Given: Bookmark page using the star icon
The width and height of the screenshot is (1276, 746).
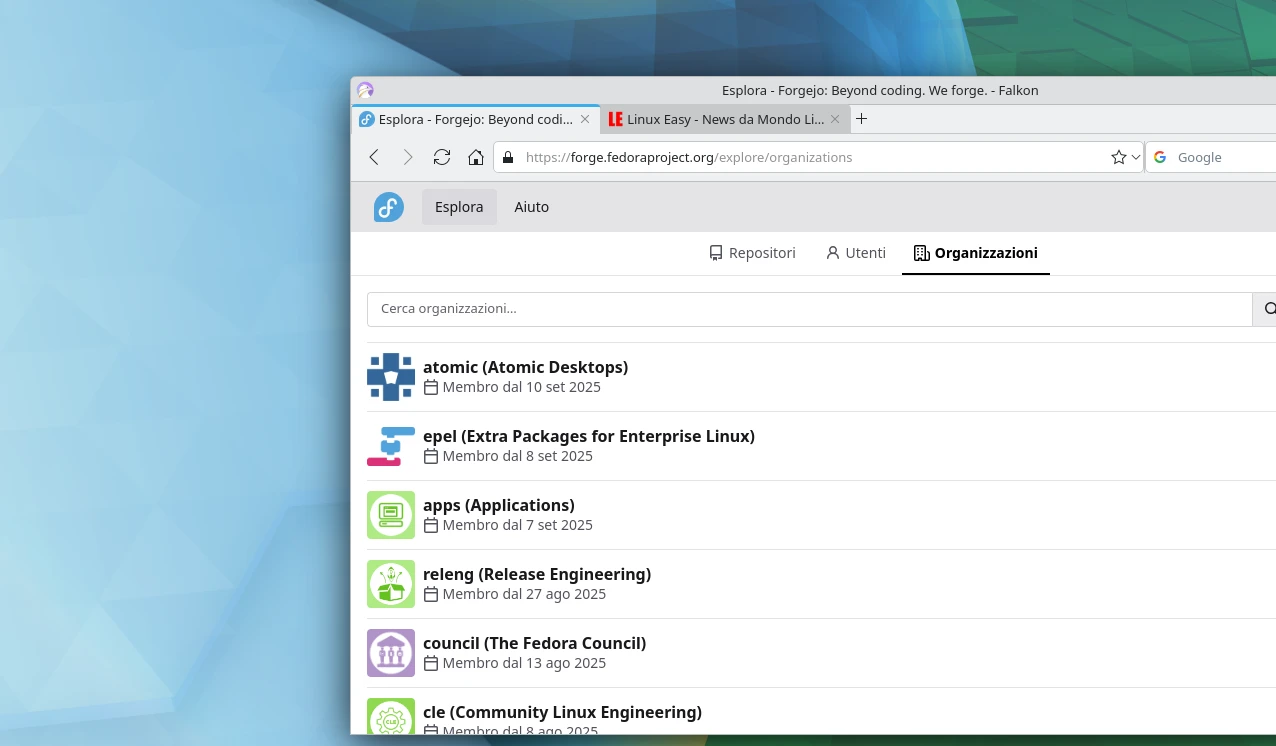Looking at the screenshot, I should tap(1118, 157).
